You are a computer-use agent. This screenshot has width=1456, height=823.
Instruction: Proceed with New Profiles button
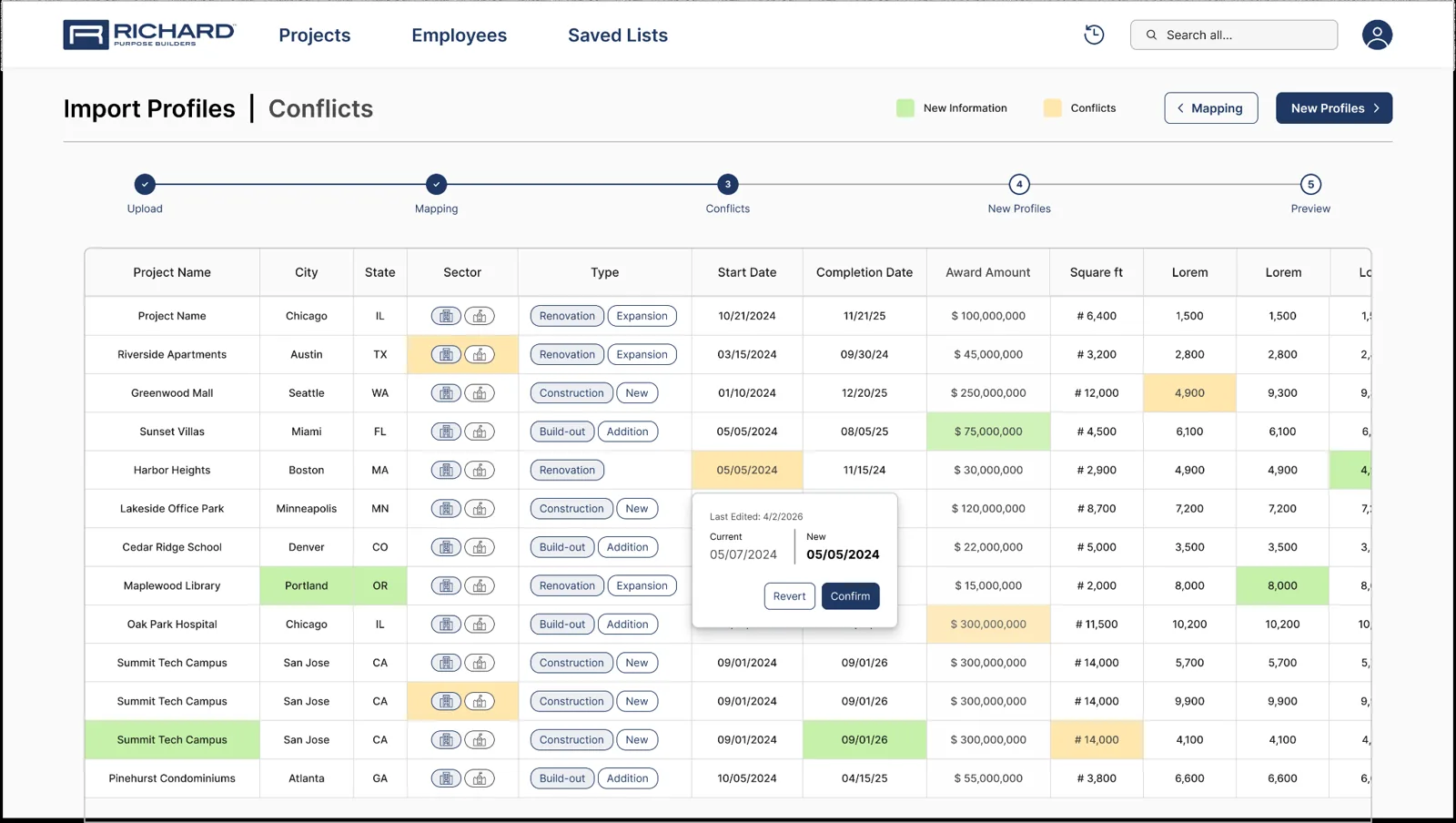pyautogui.click(x=1334, y=108)
